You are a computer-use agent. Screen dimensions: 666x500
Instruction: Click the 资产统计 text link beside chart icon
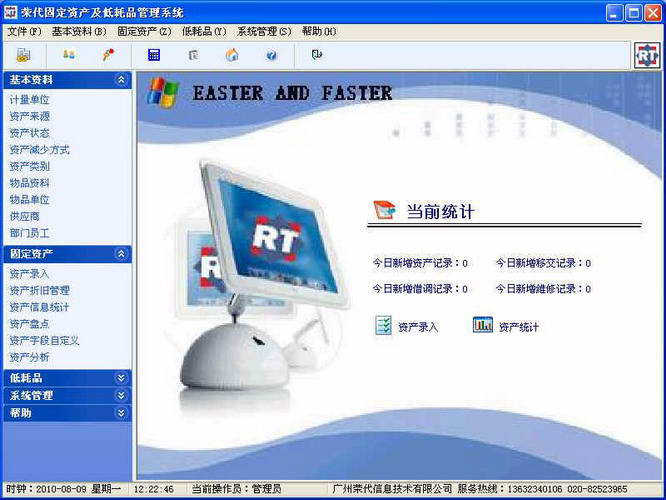[519, 327]
